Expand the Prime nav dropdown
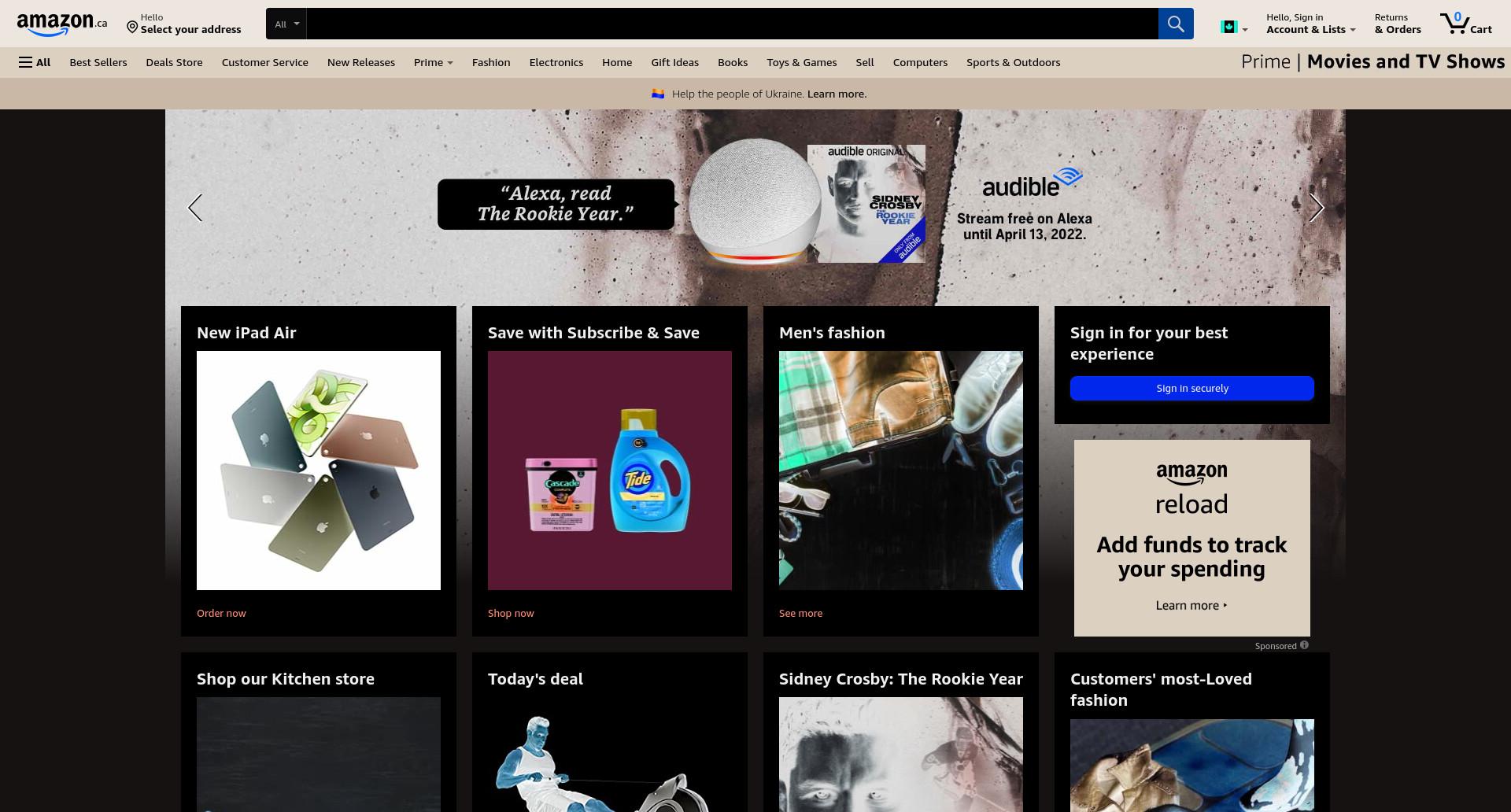Screen dimensions: 1511x812 pyautogui.click(x=433, y=62)
